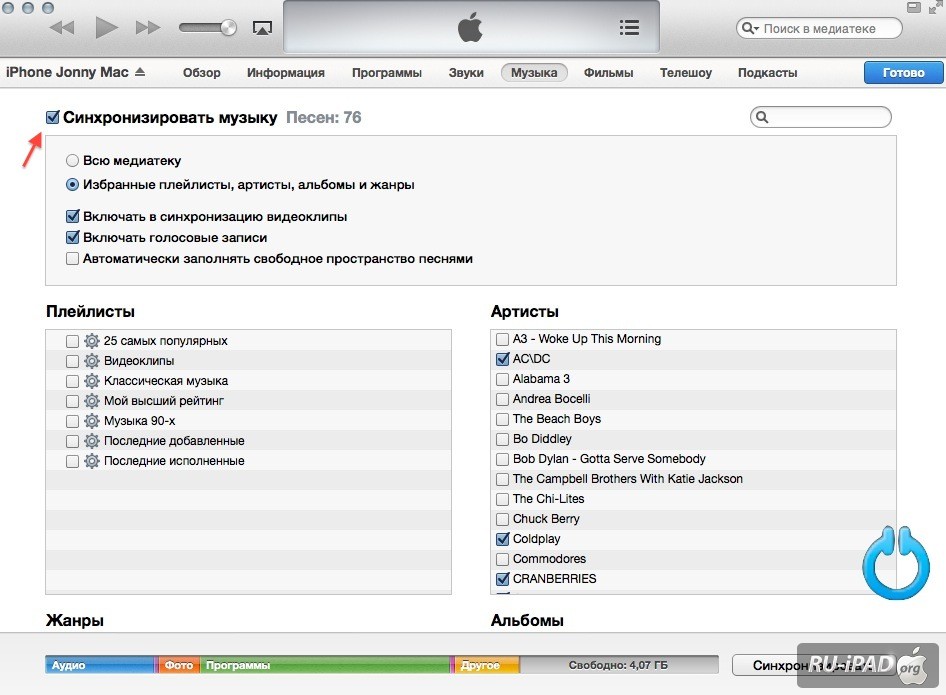Click the iPhone Jonny Mac device name
The height and width of the screenshot is (695, 946).
[x=67, y=72]
